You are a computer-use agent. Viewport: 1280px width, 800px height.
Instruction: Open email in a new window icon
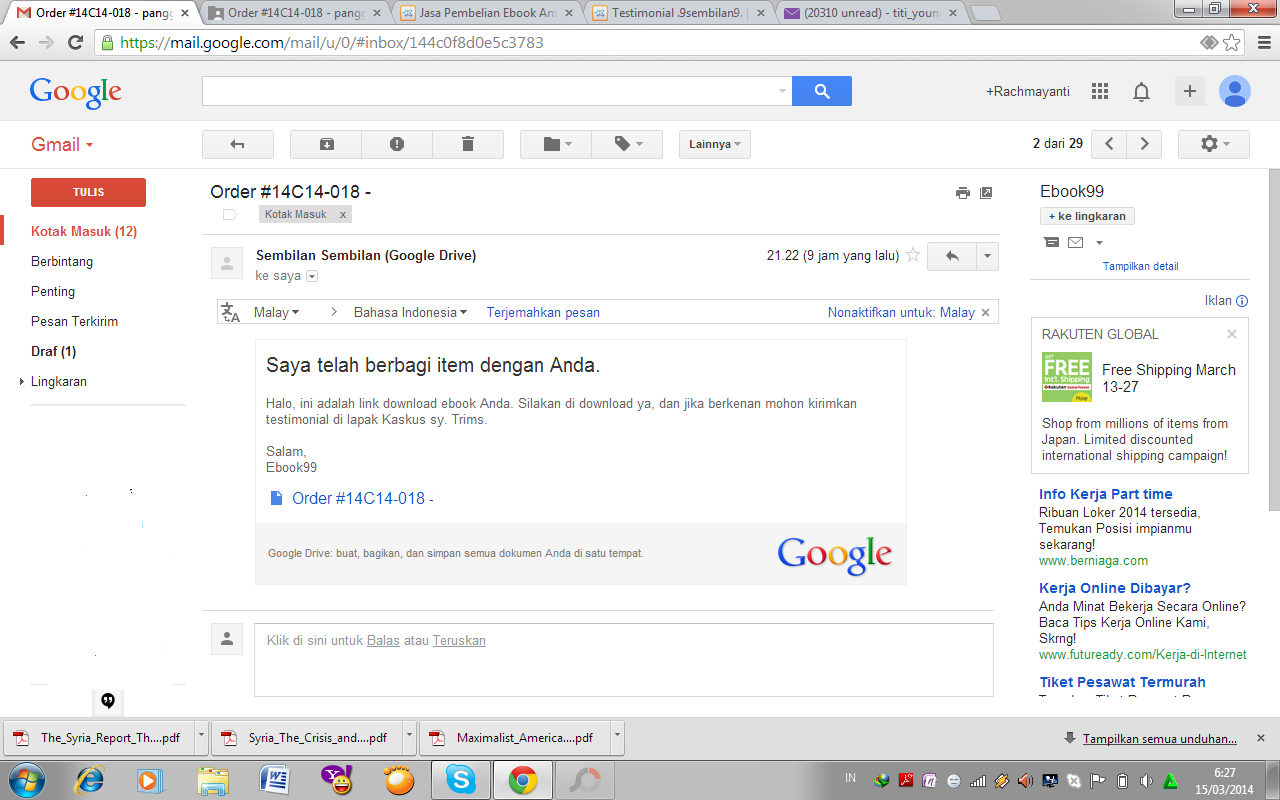tap(986, 193)
